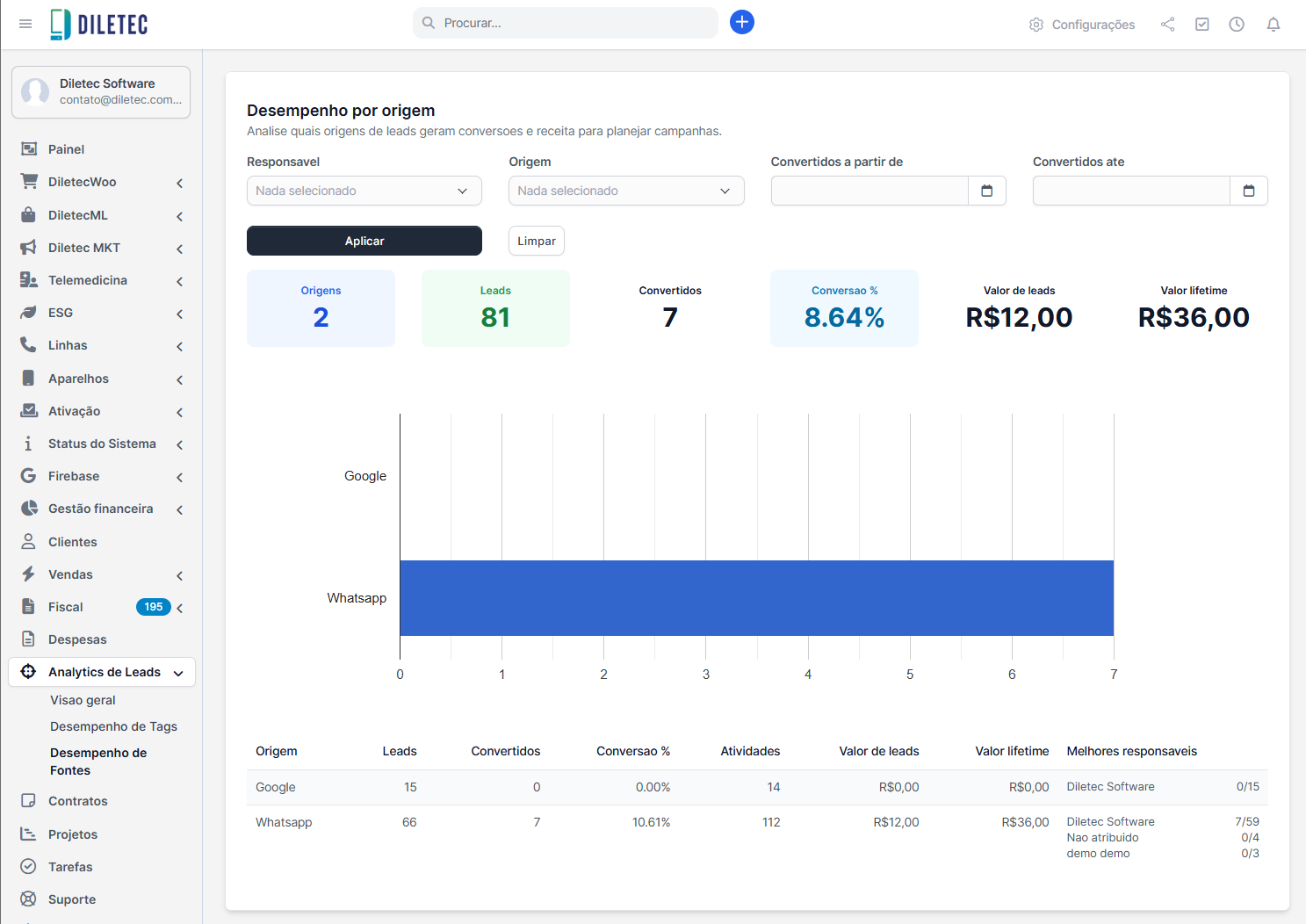The height and width of the screenshot is (924, 1306).
Task: Click the blue Whatsapp chart bar
Action: coord(756,598)
